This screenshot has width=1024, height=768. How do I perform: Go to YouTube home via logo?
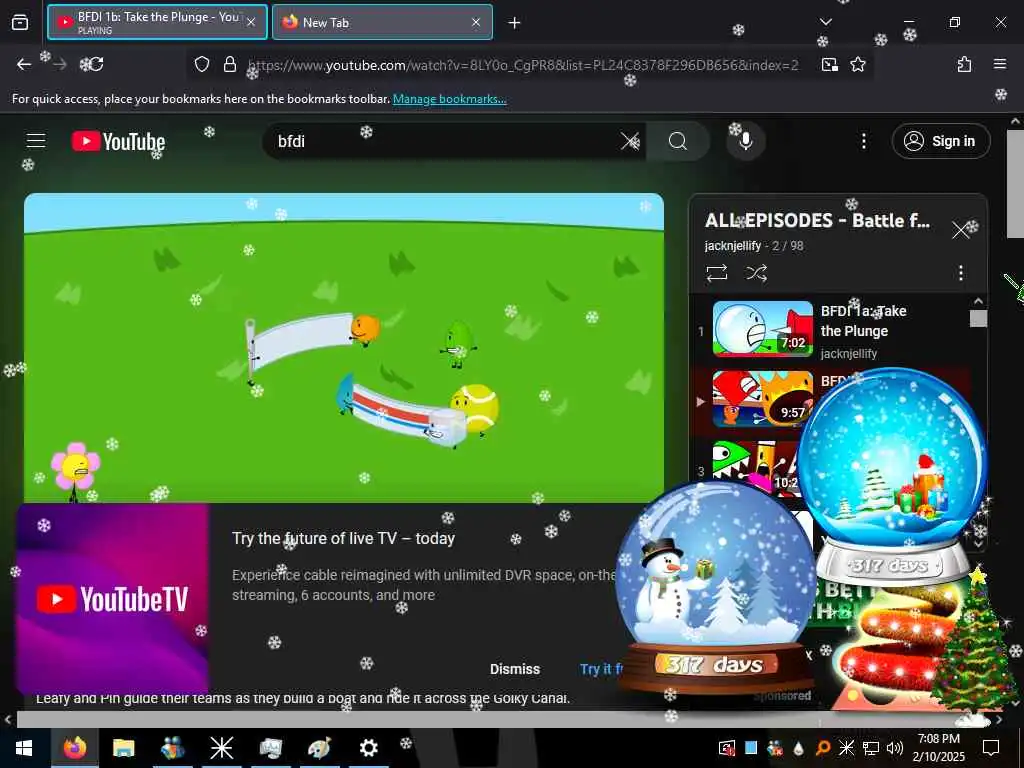click(118, 141)
